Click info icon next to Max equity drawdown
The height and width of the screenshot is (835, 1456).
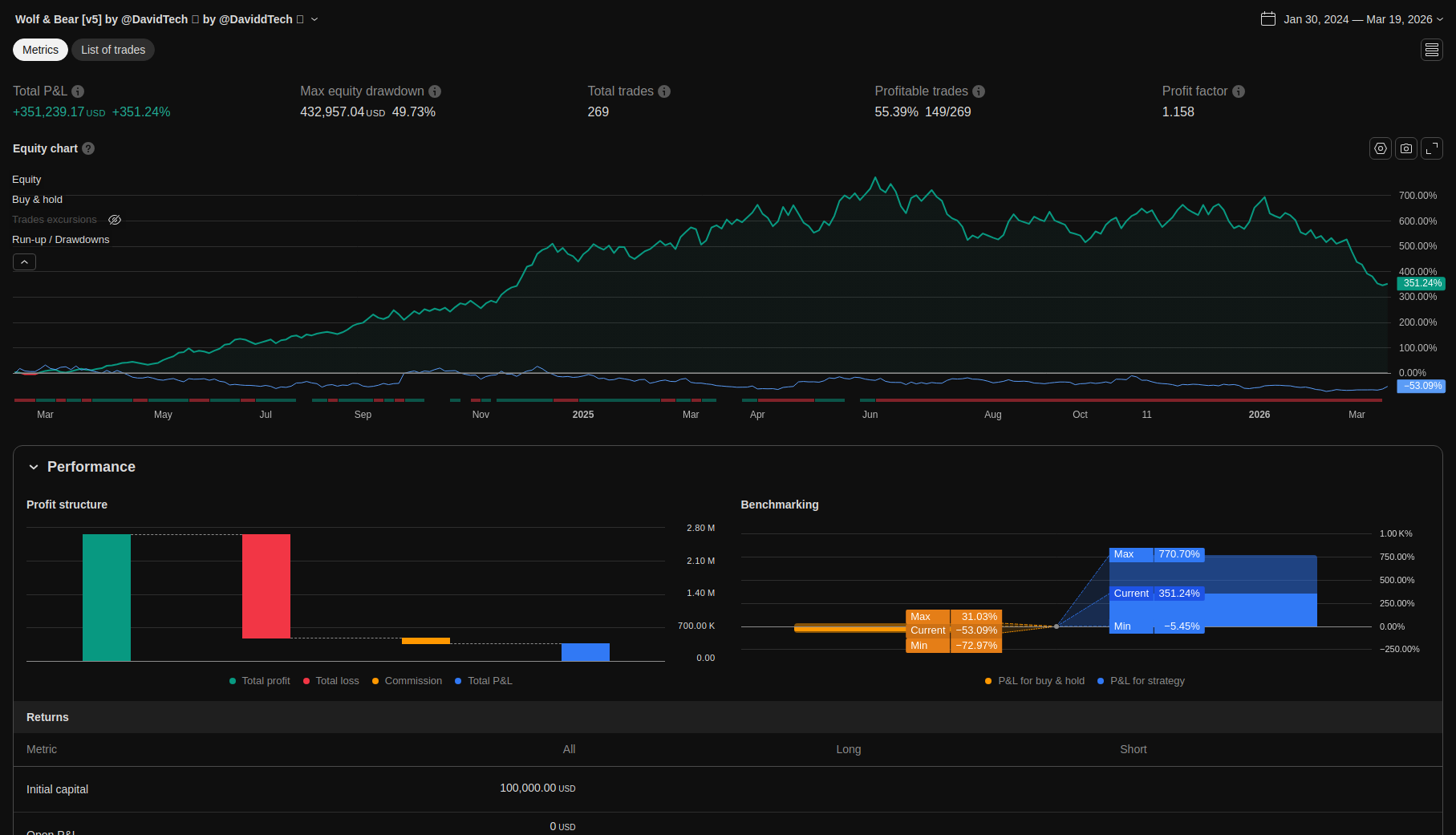tap(435, 91)
